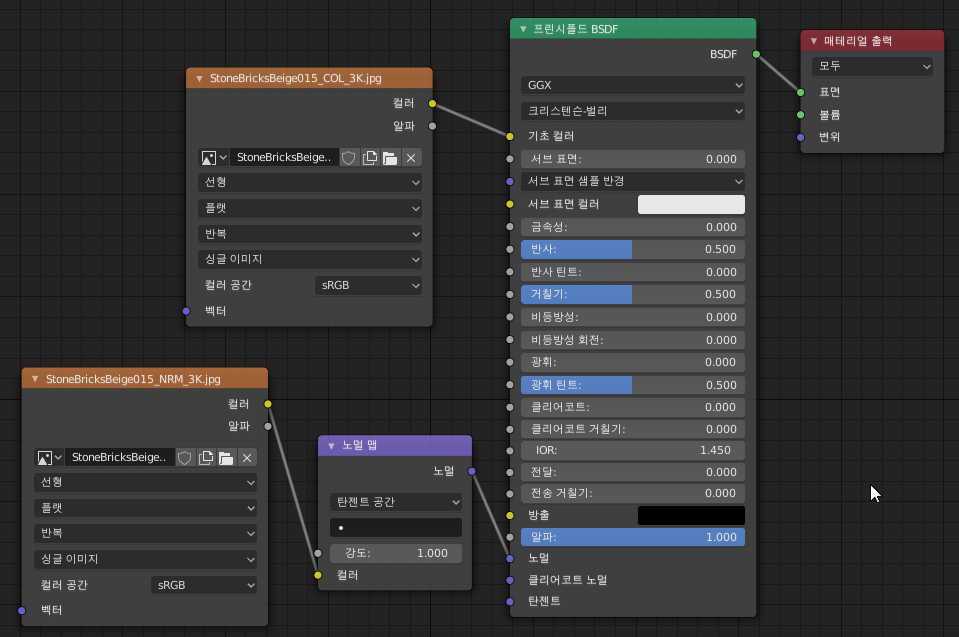Click 표면 input socket on output node
This screenshot has width=959, height=637.
coord(801,92)
